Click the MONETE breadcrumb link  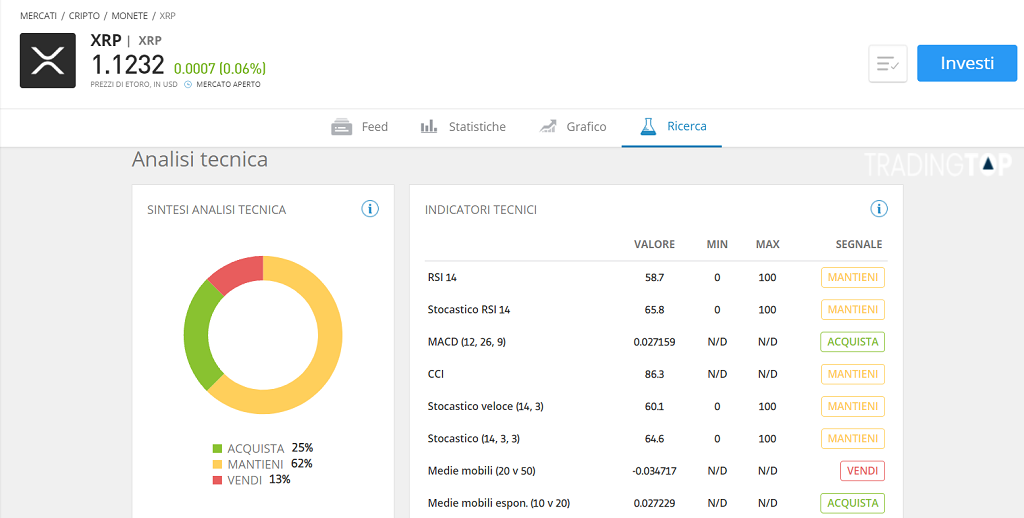129,16
